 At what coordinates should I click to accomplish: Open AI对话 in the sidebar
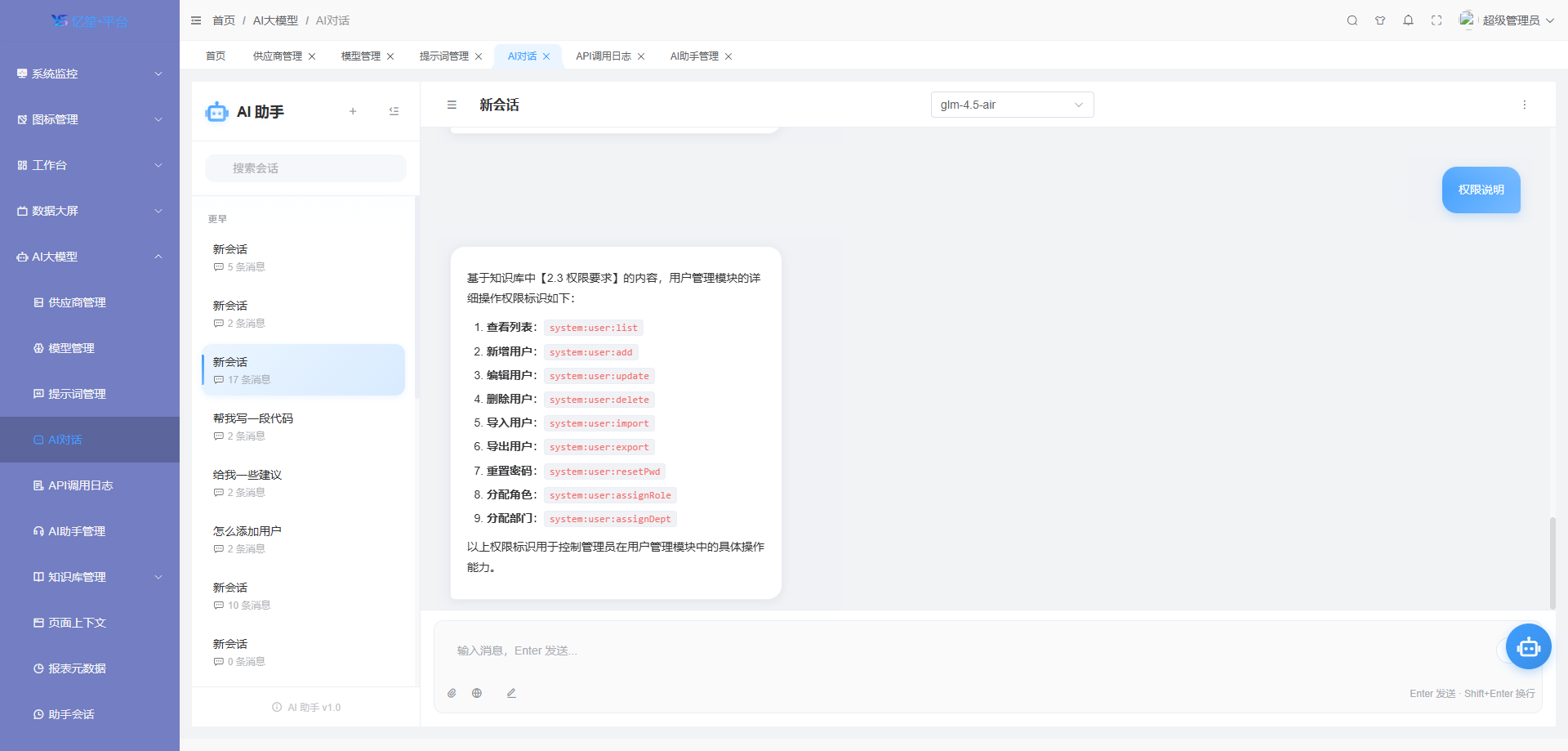point(90,440)
